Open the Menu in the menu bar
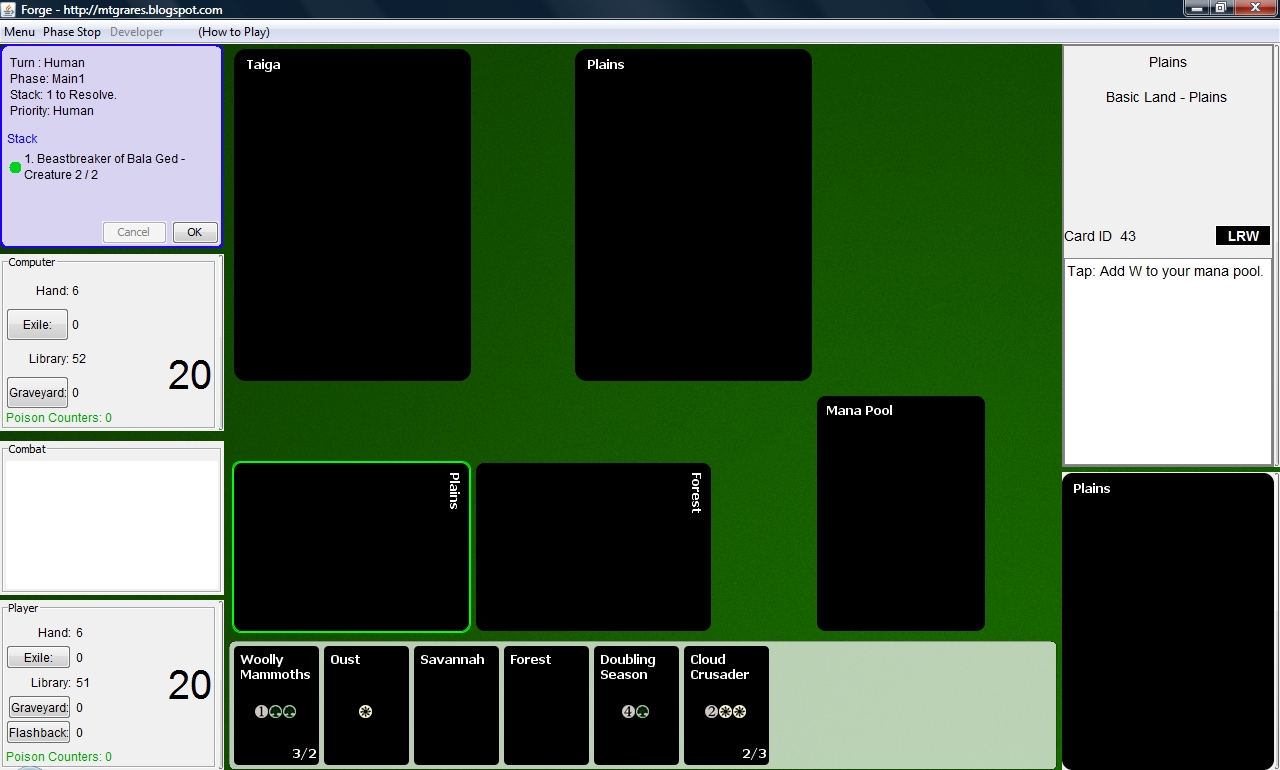Viewport: 1280px width, 770px height. tap(19, 32)
